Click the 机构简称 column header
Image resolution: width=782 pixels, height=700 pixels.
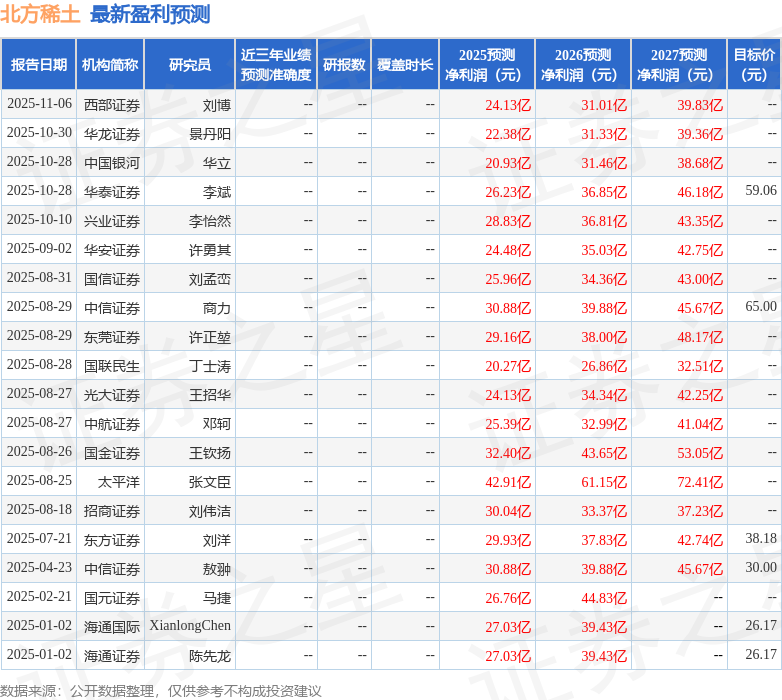(x=110, y=65)
